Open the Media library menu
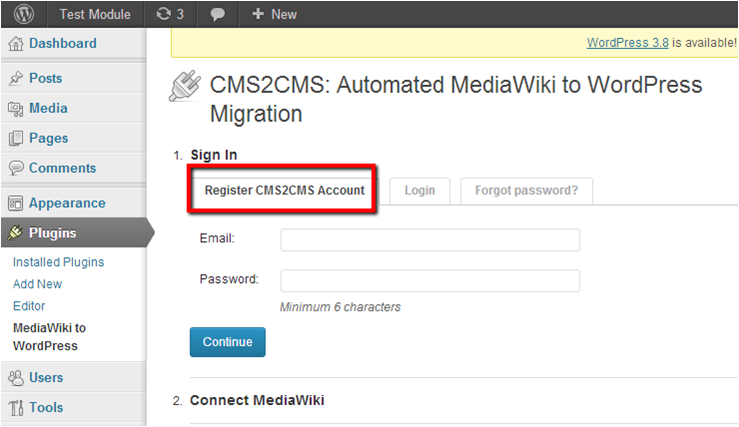The width and height of the screenshot is (739, 427). pos(48,108)
